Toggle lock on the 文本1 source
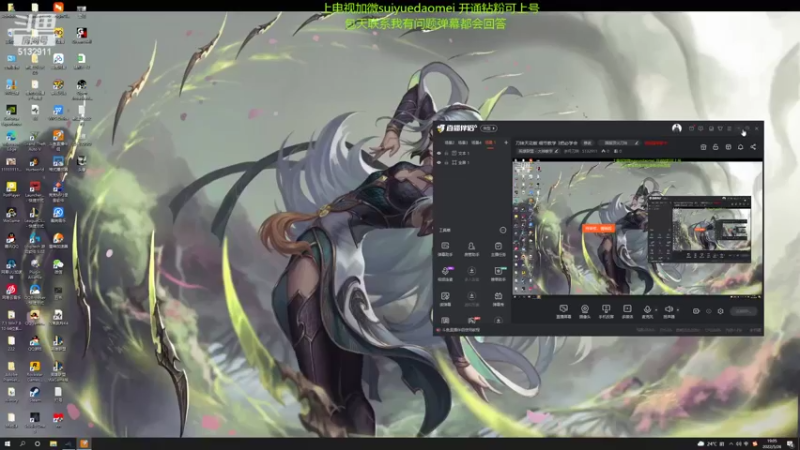800x450 pixels. pyautogui.click(x=446, y=153)
